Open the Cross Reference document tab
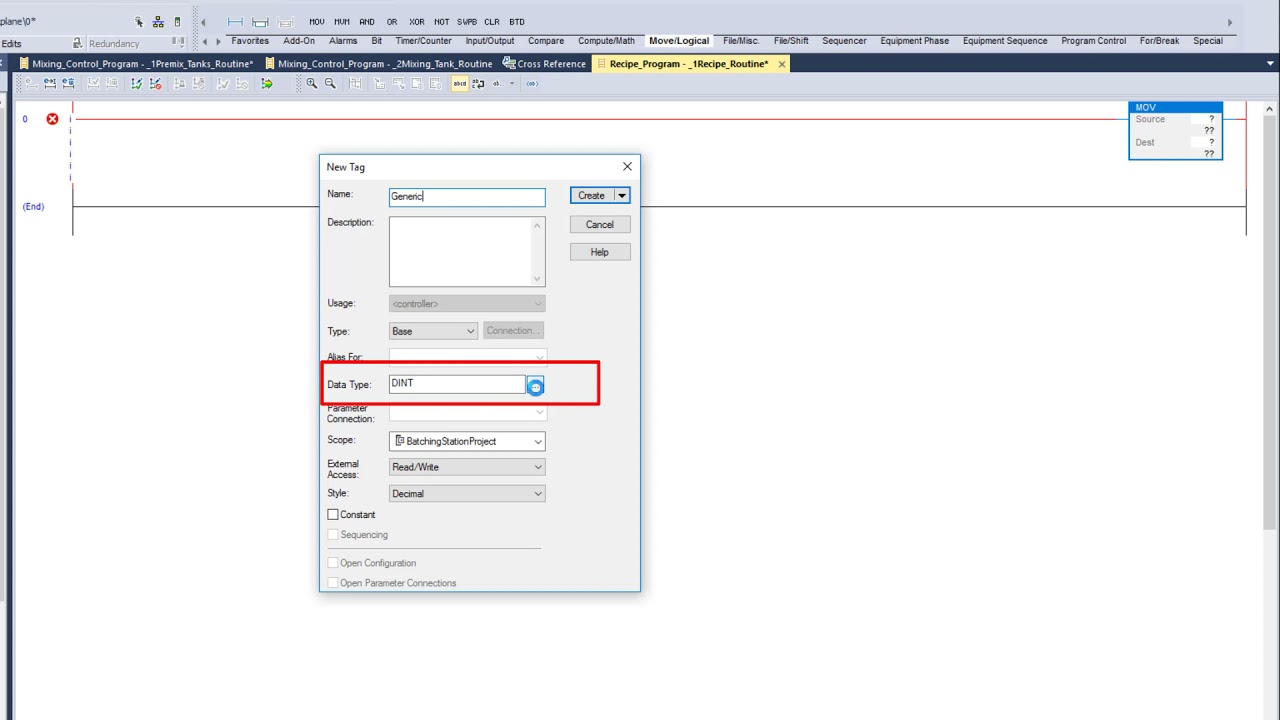1280x720 pixels. (545, 64)
